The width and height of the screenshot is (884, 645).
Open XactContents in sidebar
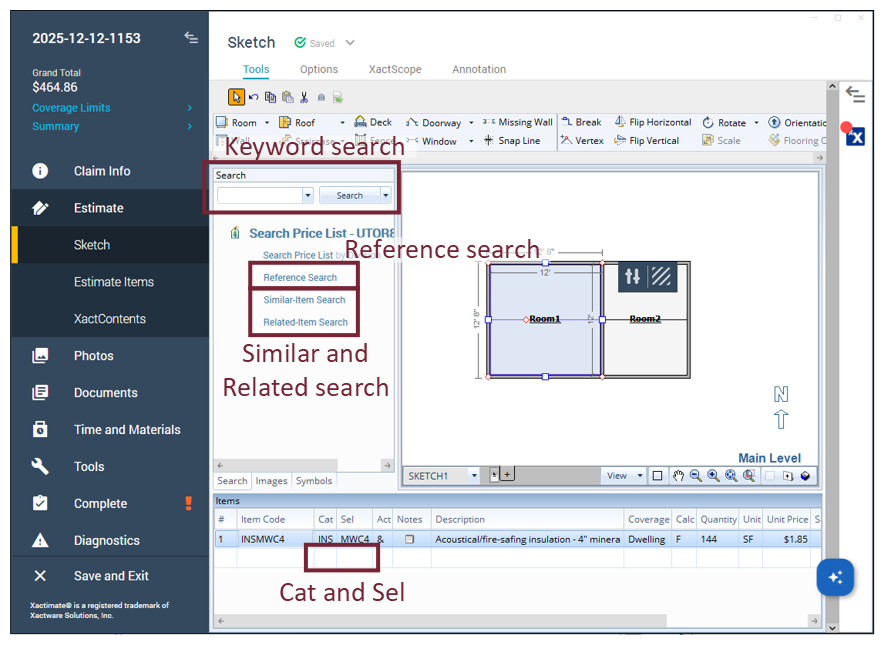pyautogui.click(x=110, y=319)
